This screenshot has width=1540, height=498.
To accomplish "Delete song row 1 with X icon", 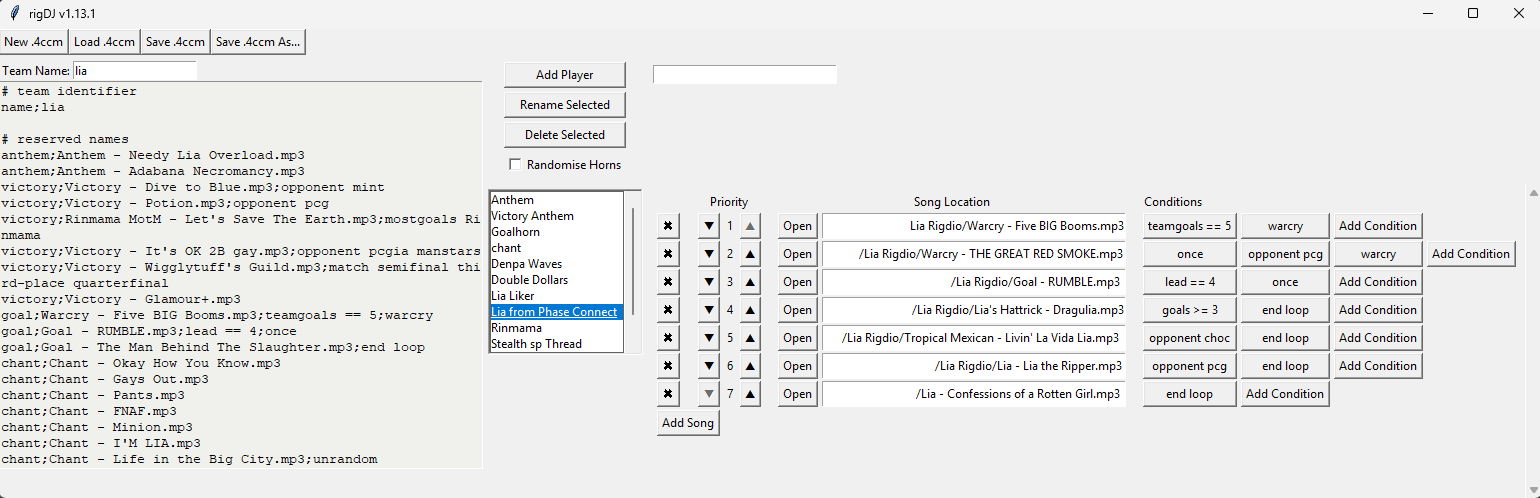I will point(668,226).
